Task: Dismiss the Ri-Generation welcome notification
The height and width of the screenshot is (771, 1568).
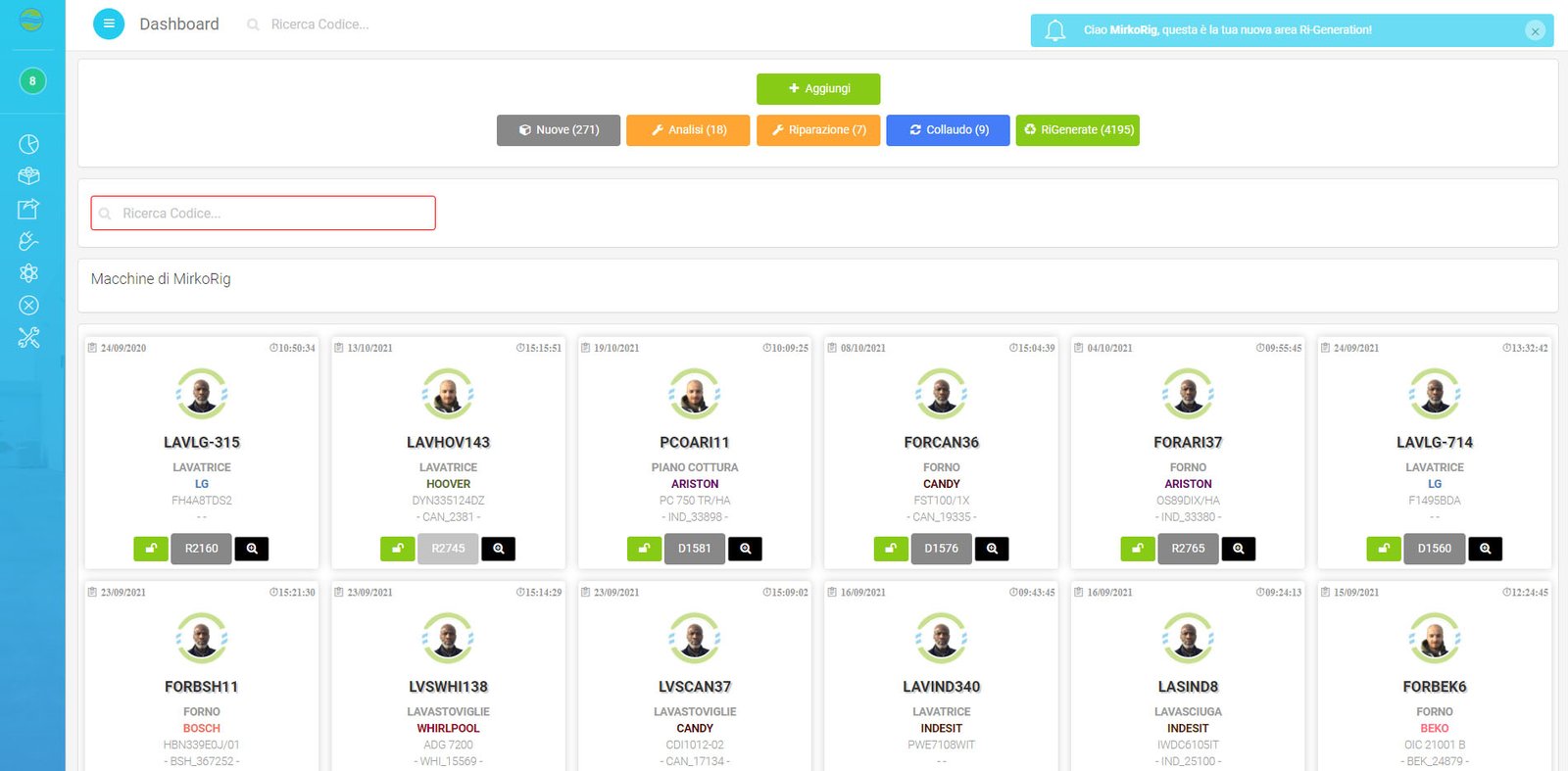Action: [x=1536, y=31]
